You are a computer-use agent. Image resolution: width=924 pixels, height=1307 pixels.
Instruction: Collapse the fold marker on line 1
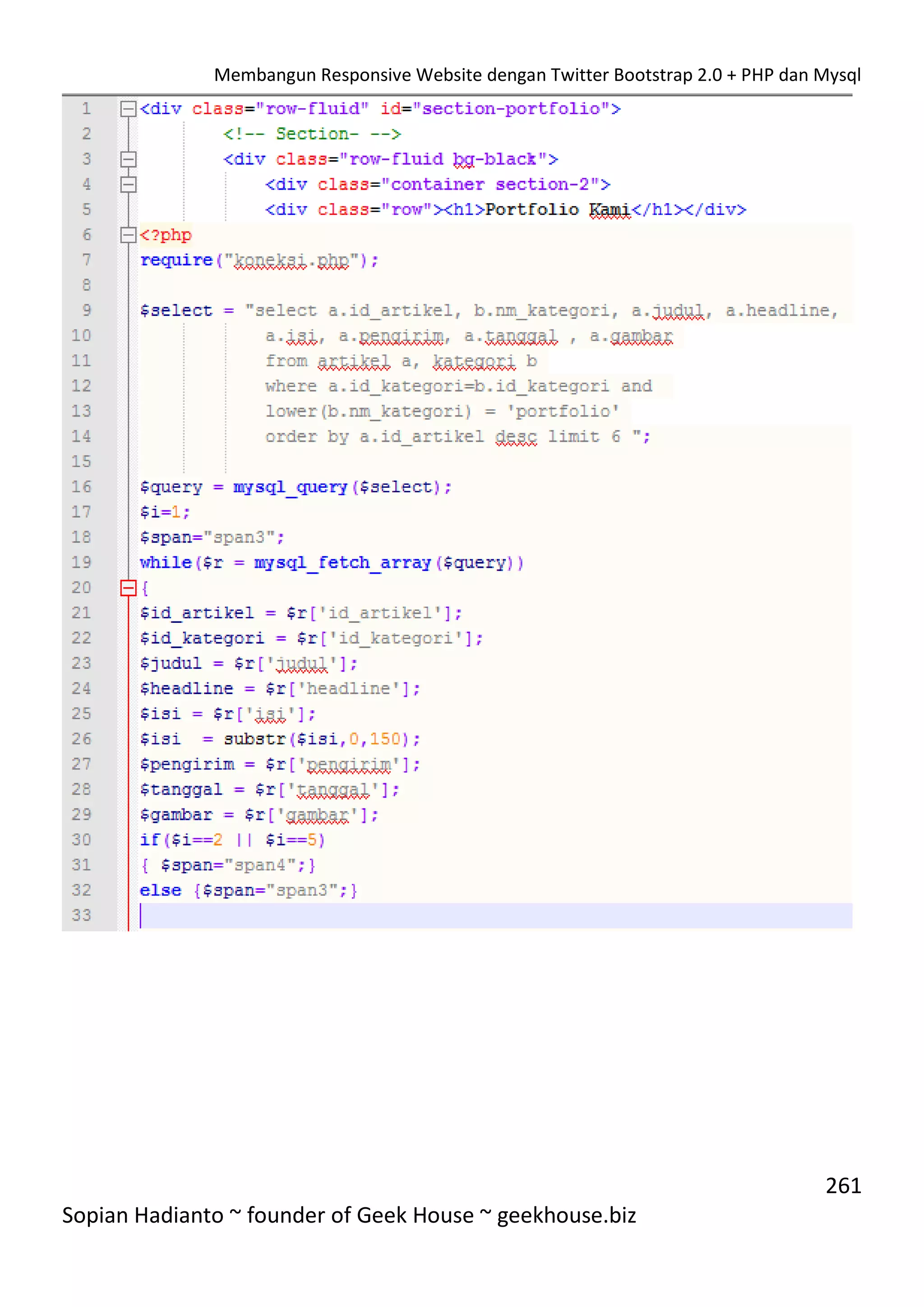[129, 109]
